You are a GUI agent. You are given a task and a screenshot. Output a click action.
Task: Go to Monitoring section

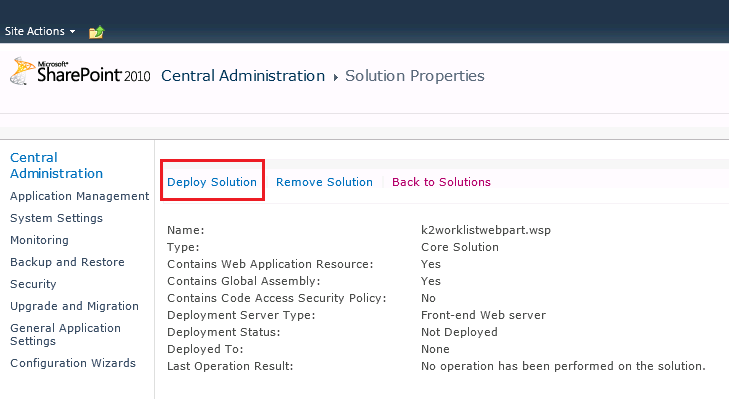[x=40, y=240]
